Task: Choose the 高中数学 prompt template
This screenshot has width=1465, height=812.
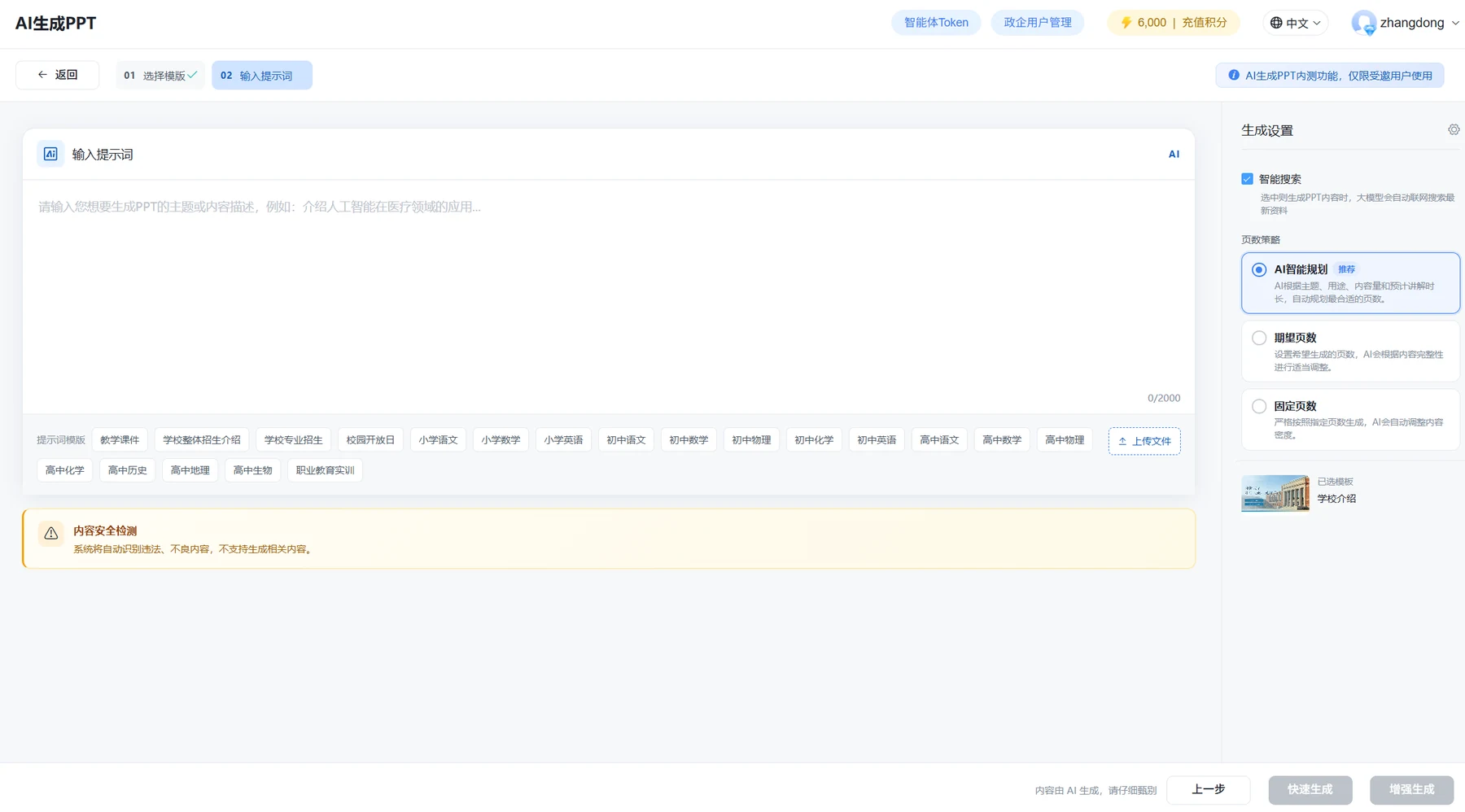Action: click(x=1002, y=440)
